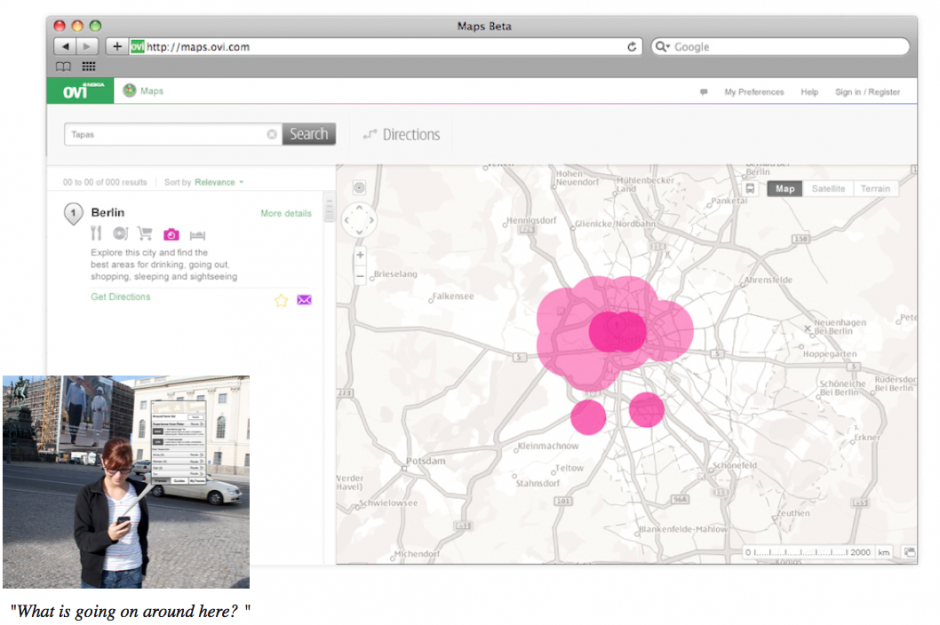Screen dimensions: 940x625
Task: Click the feedback speech bubble icon
Action: coord(704,92)
